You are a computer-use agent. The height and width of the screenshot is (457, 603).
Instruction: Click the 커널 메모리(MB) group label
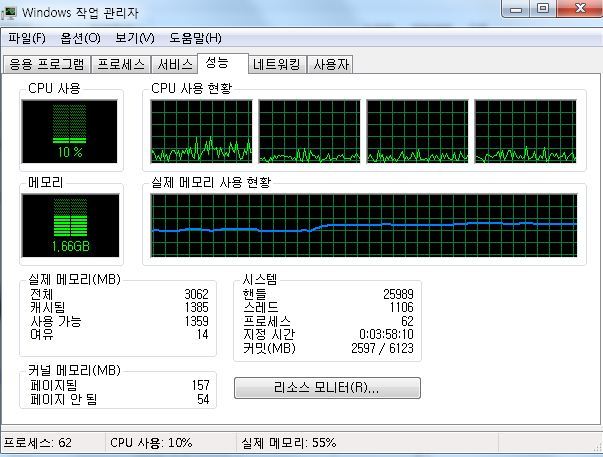click(74, 370)
